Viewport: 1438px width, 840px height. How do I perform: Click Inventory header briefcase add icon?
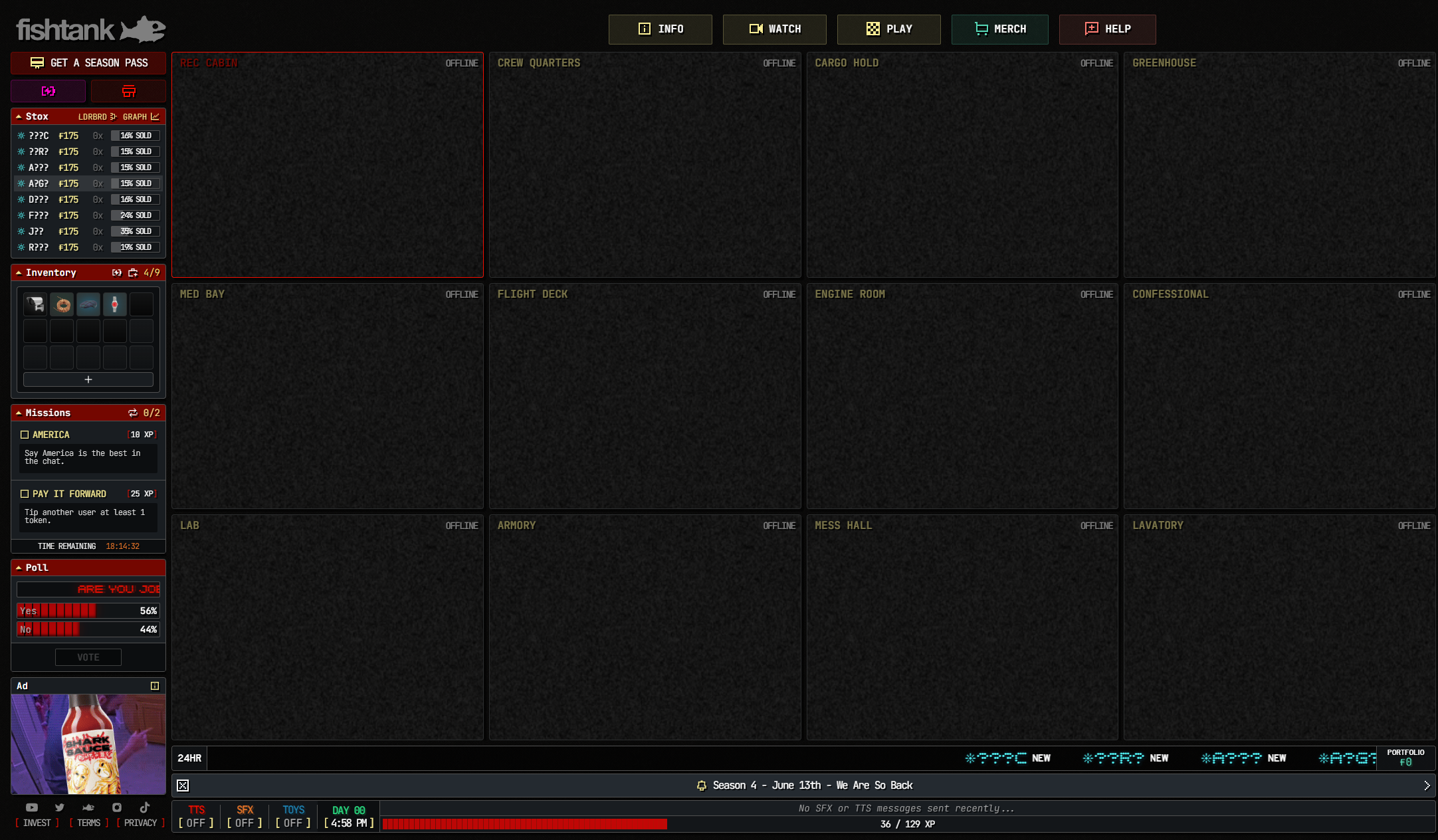[x=133, y=272]
